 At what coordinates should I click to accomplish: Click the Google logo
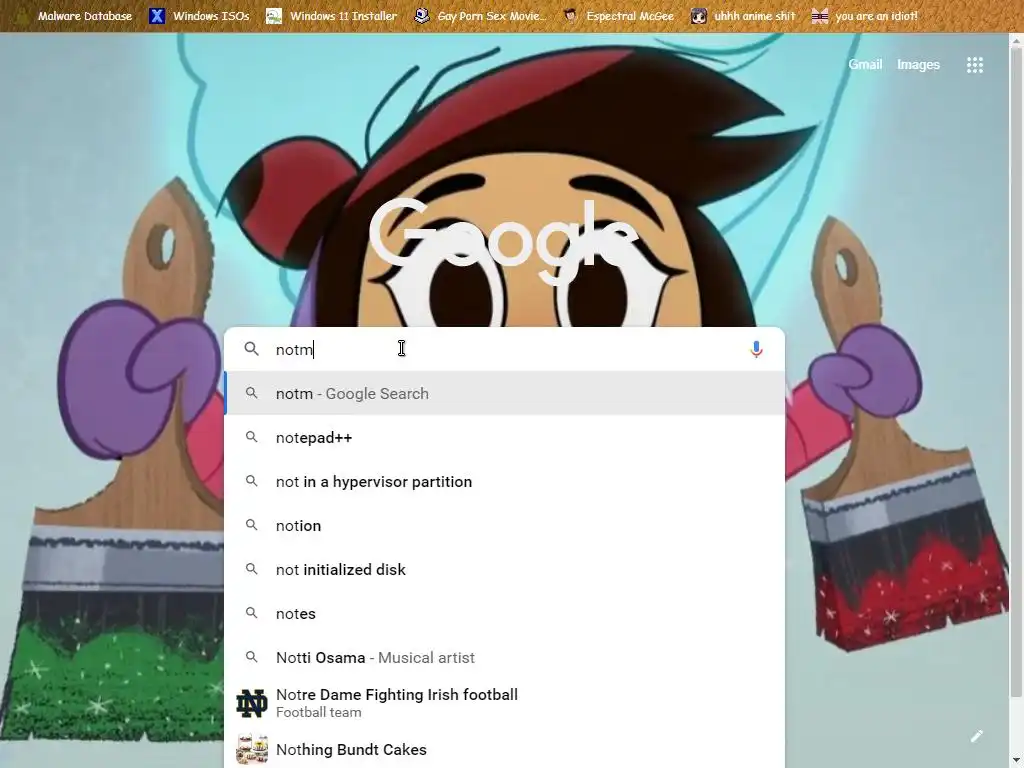(503, 240)
